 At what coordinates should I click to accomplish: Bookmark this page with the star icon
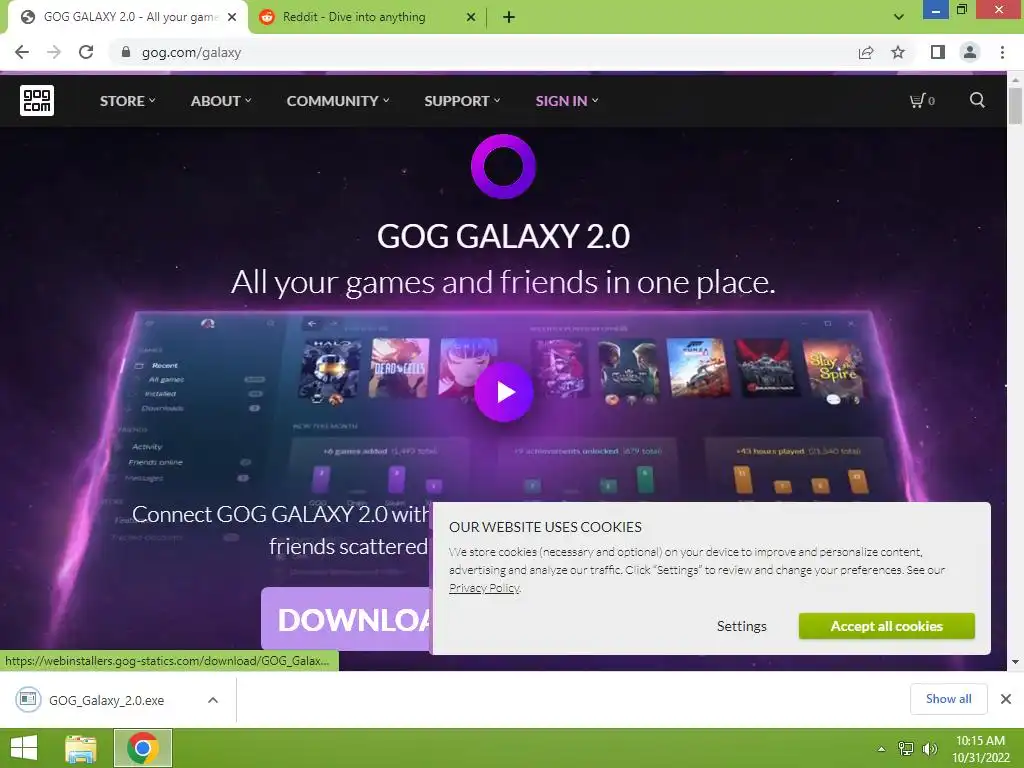898,52
